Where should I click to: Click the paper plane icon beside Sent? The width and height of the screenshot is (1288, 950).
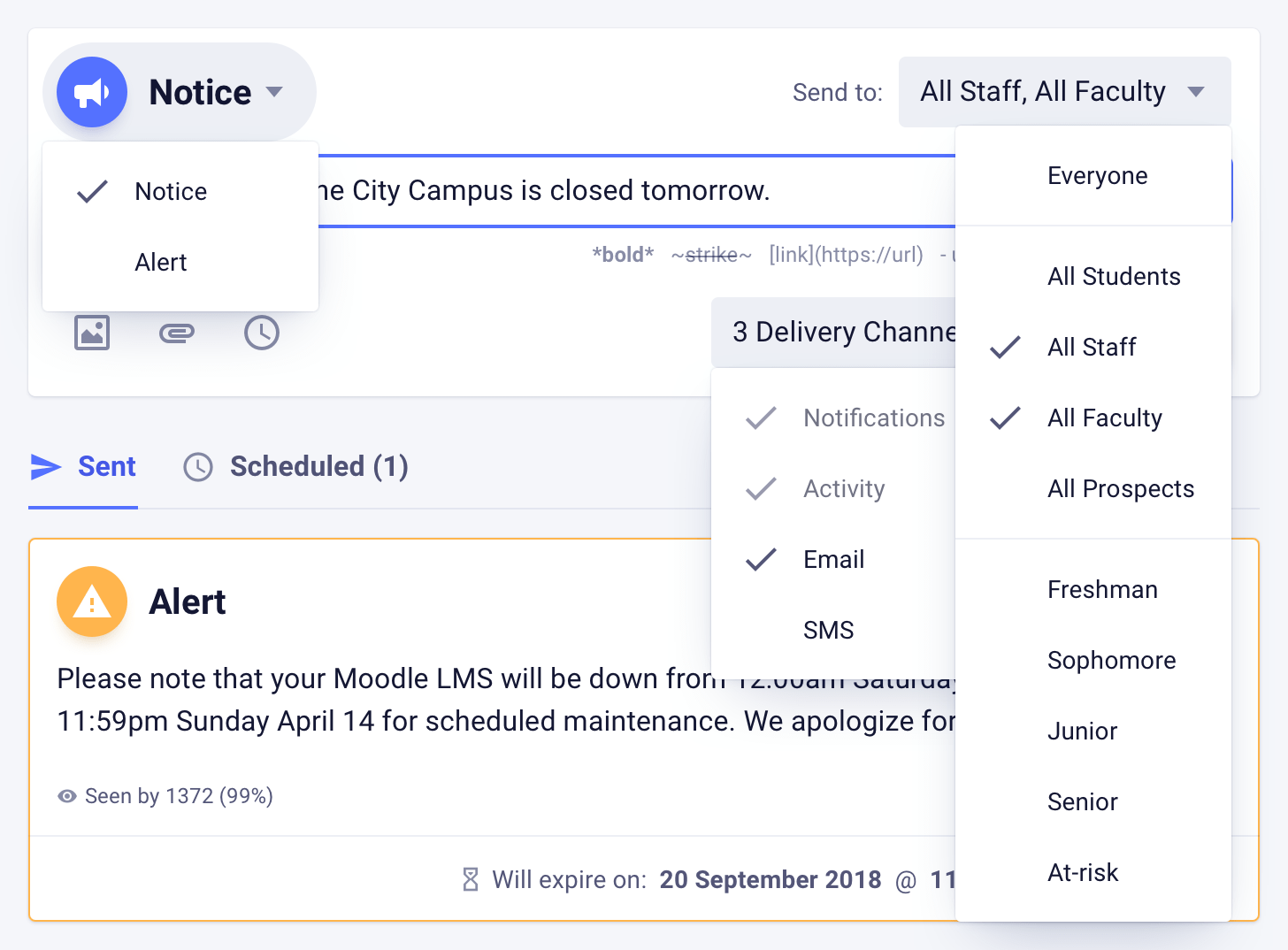45,467
